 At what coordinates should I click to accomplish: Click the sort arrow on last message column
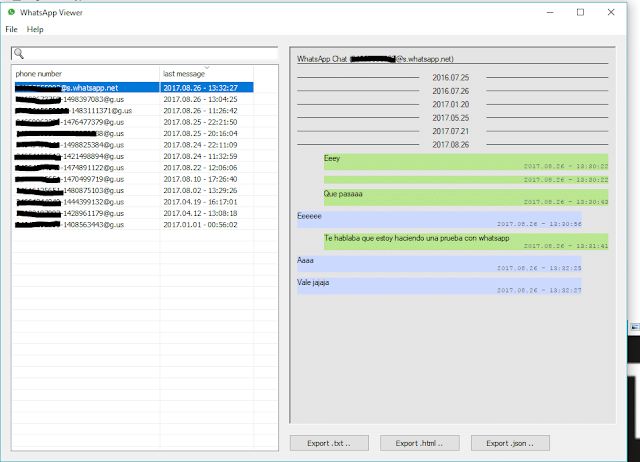point(209,69)
